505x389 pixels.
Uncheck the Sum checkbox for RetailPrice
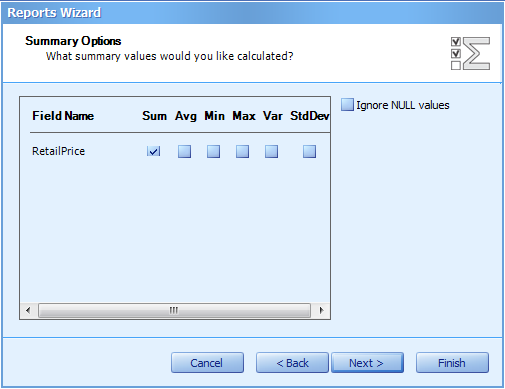(153, 151)
